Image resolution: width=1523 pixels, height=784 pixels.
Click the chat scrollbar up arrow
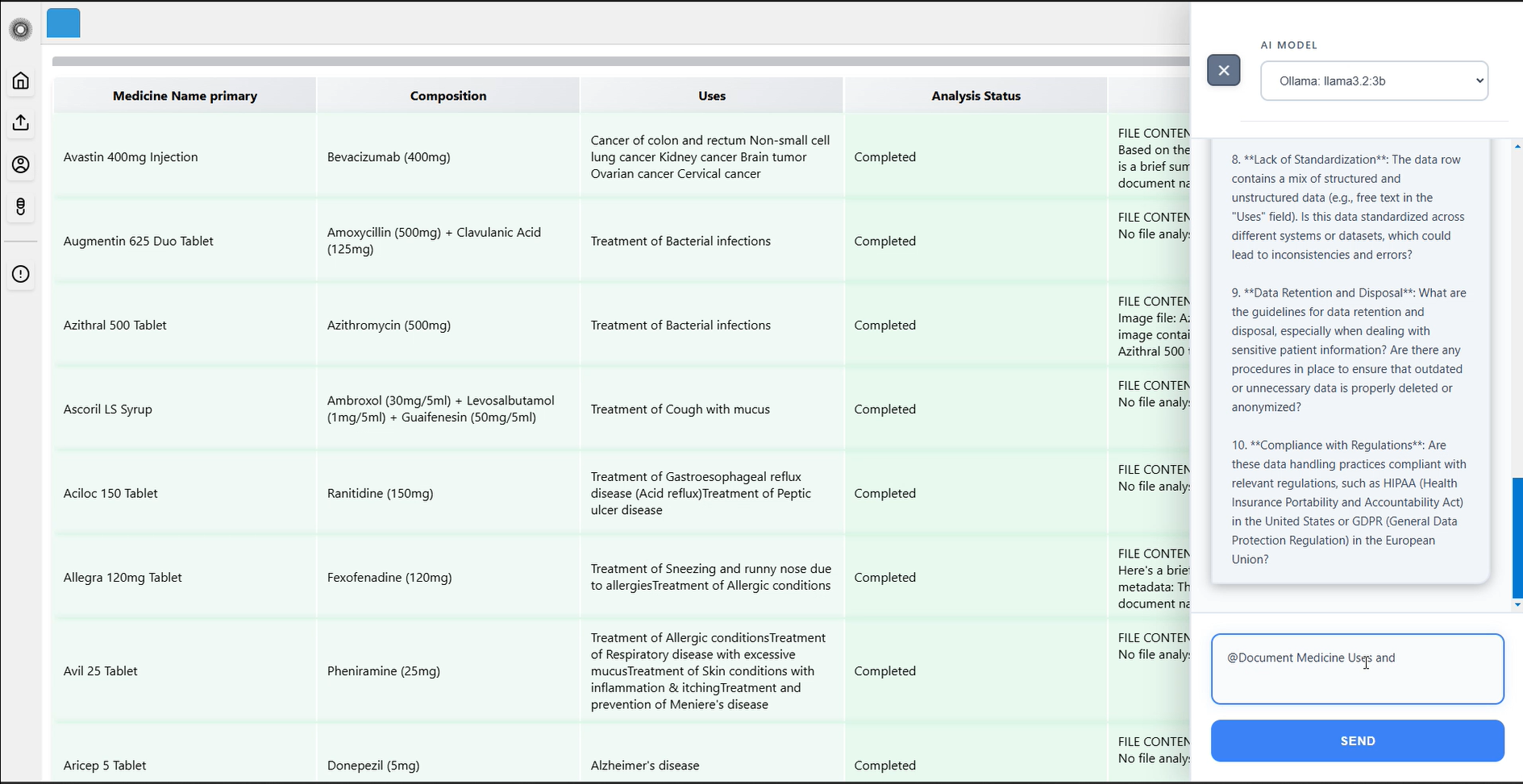coord(1517,146)
